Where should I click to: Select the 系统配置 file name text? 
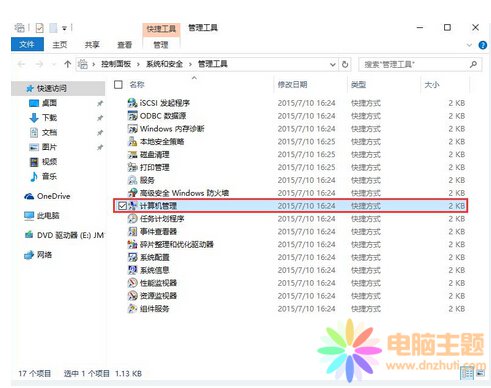tap(155, 257)
